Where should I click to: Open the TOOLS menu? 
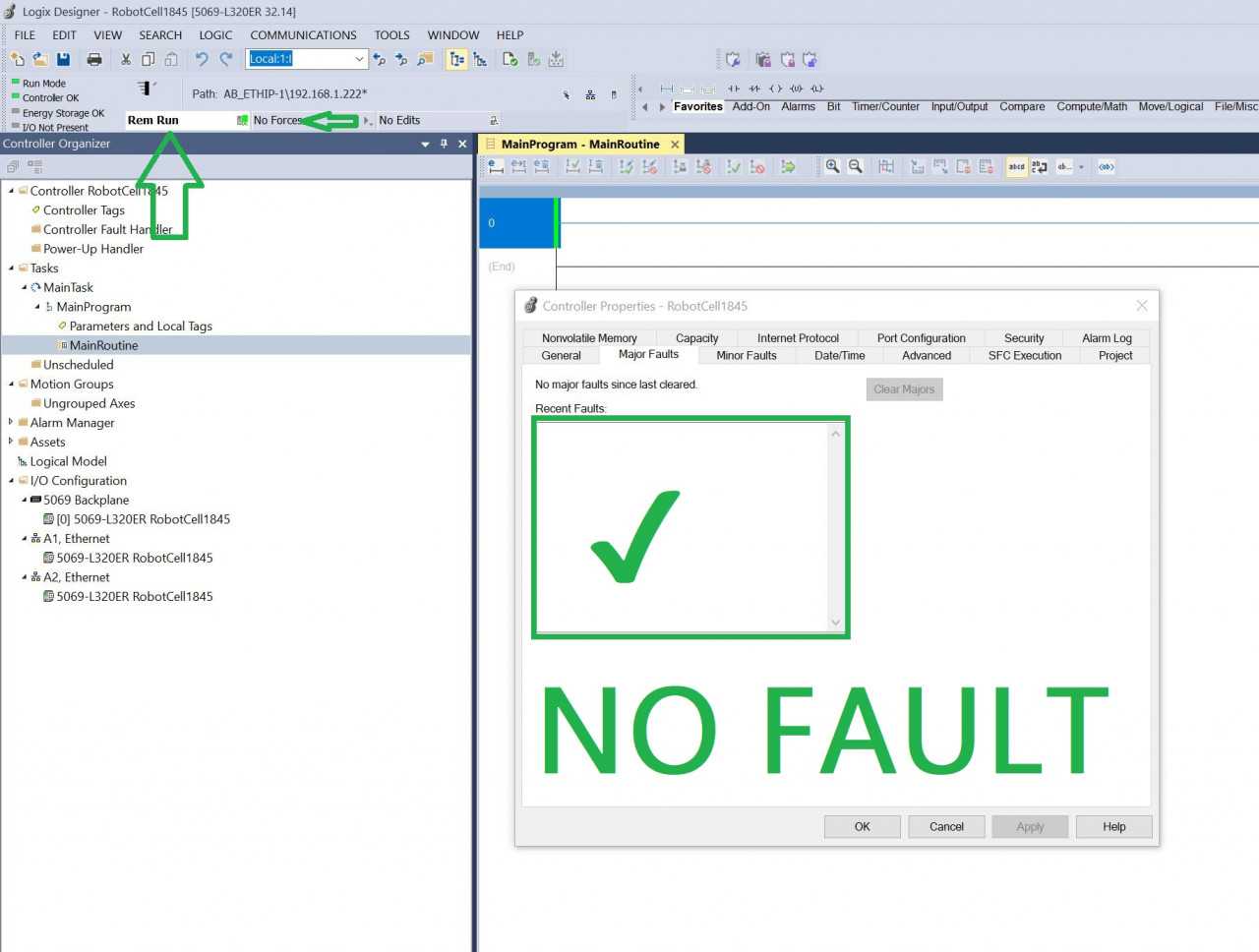pyautogui.click(x=391, y=35)
